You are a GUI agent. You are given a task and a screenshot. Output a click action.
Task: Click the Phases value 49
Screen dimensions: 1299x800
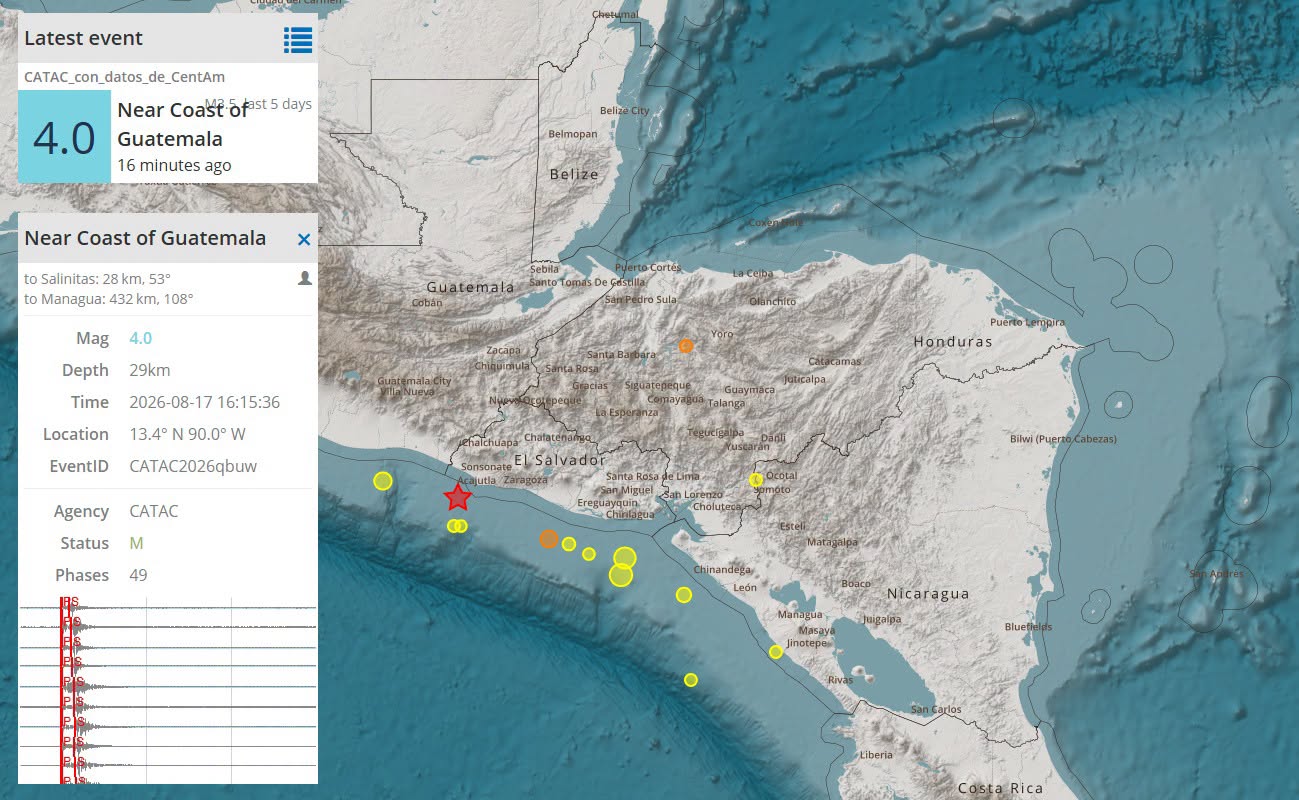pos(138,575)
